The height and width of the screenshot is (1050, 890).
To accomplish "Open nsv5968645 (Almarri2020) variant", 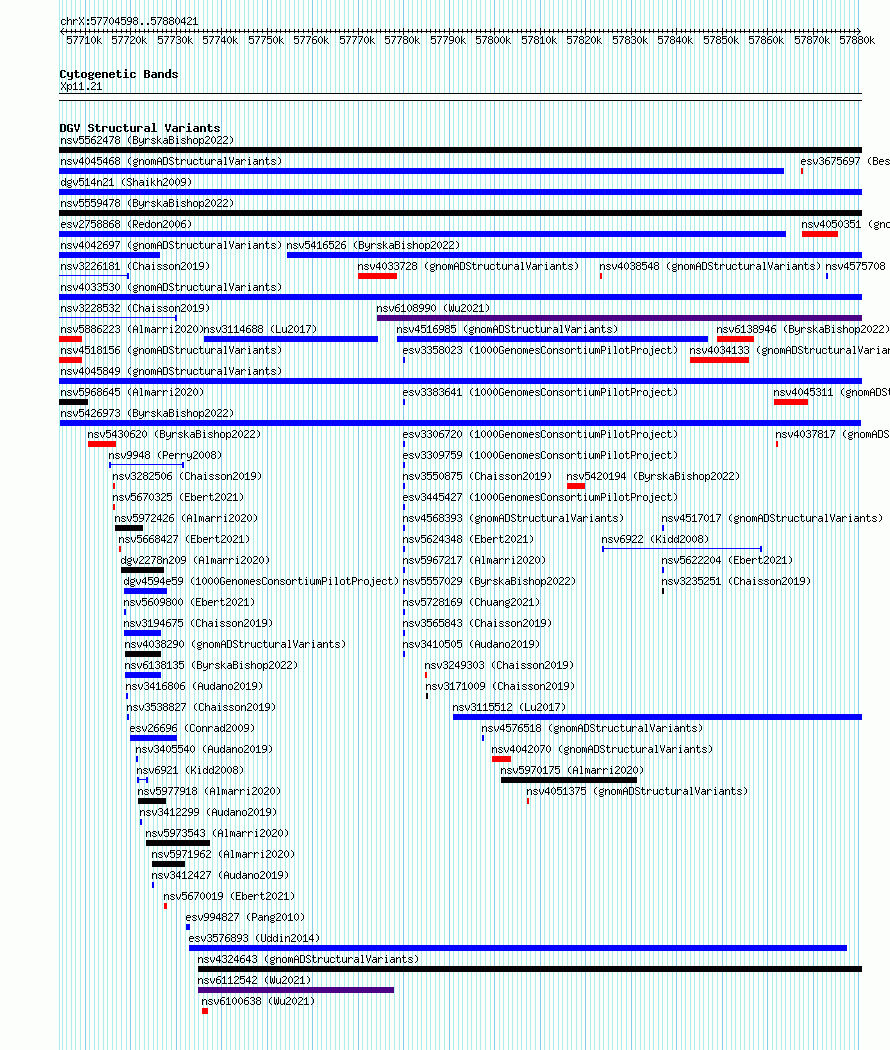I will click(132, 392).
